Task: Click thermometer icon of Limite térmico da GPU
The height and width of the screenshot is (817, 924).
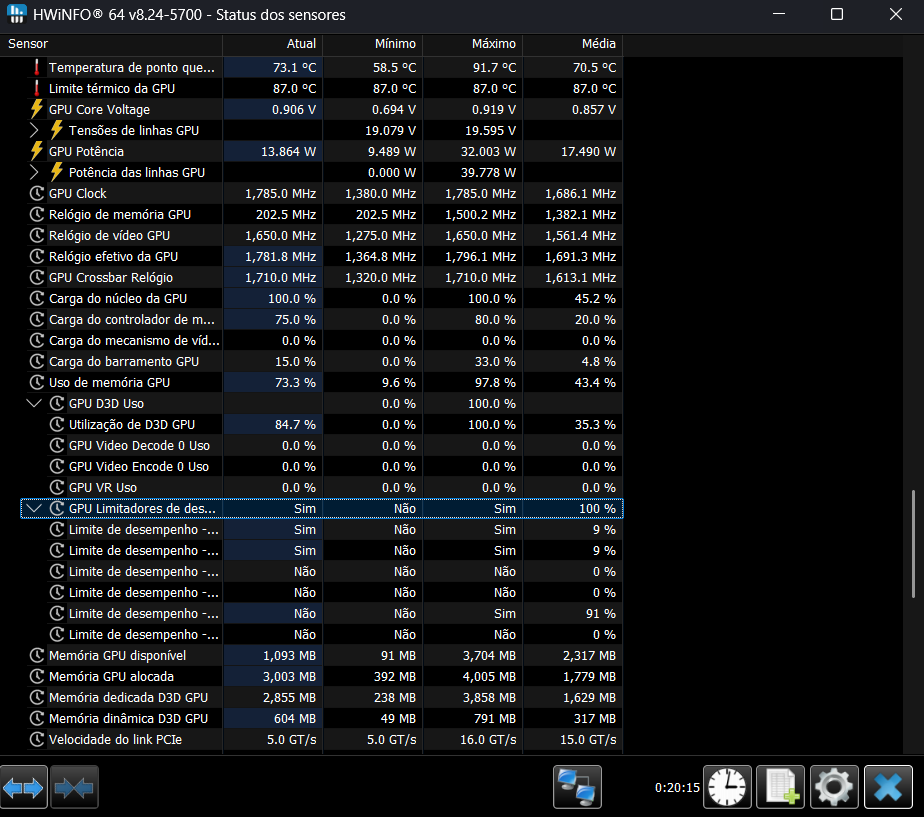Action: pyautogui.click(x=37, y=88)
